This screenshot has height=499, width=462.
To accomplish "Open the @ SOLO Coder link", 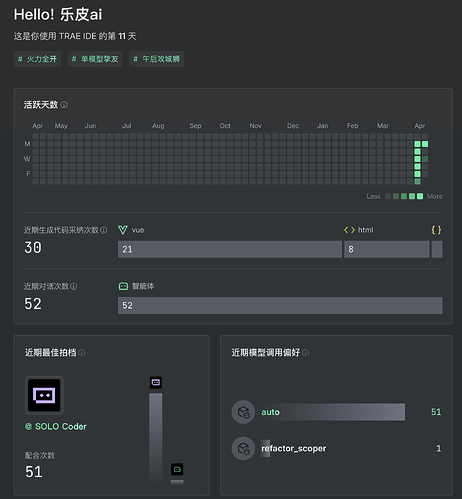I will coord(56,427).
